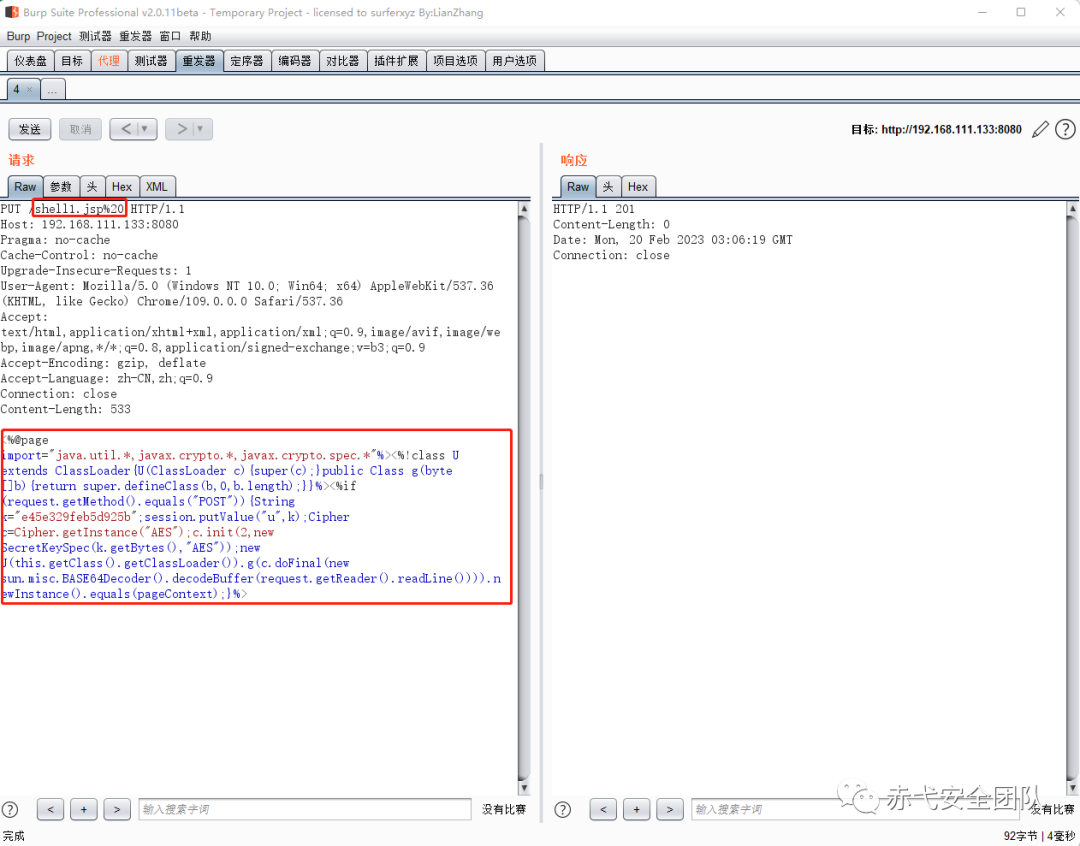The image size is (1080, 846).
Task: Click the response Date header line
Action: tap(672, 240)
